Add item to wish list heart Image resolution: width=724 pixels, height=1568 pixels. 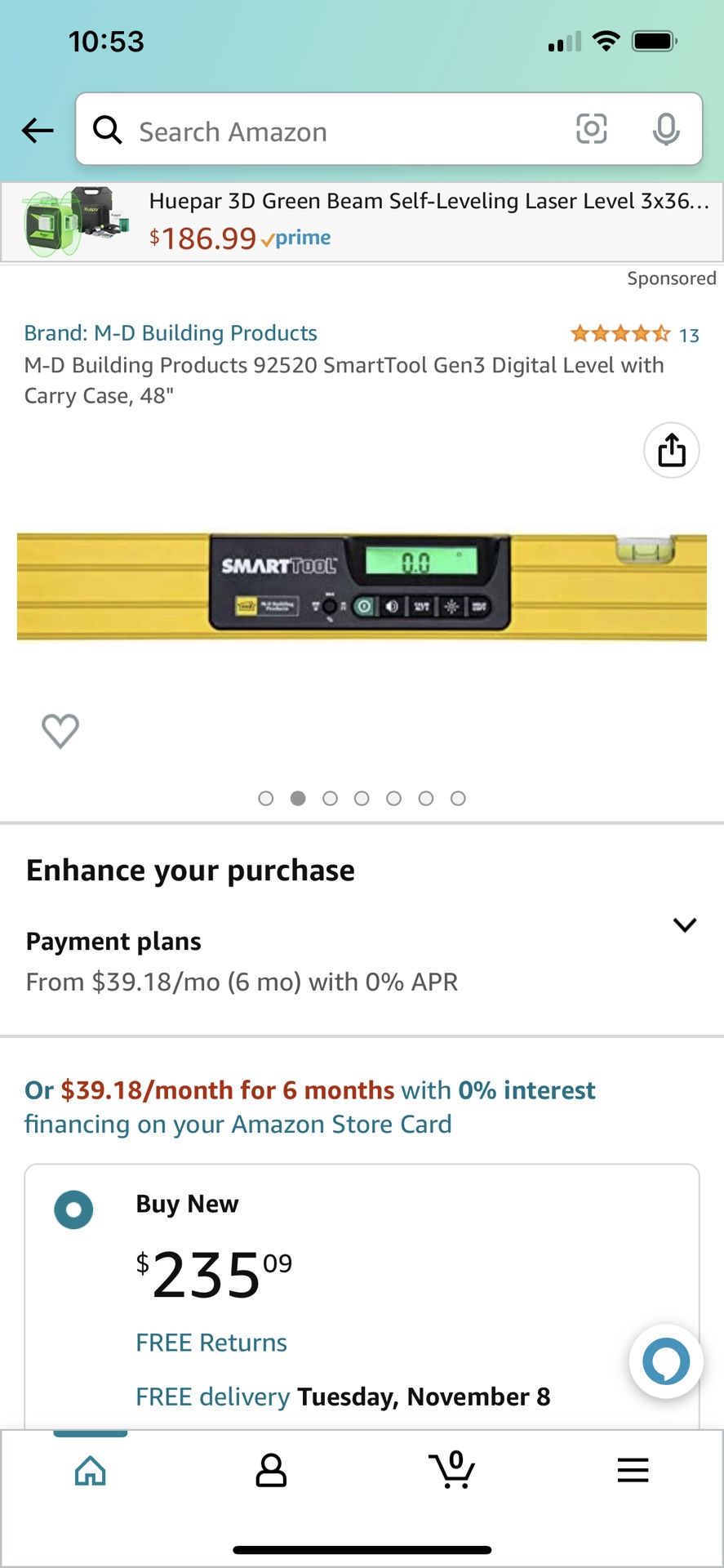(x=60, y=730)
